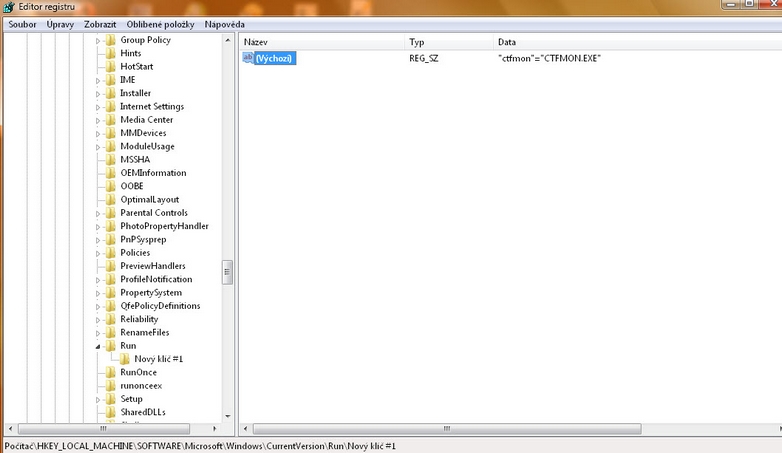Click the folder icon of Nový klíč #1
Image resolution: width=782 pixels, height=453 pixels.
click(x=125, y=358)
